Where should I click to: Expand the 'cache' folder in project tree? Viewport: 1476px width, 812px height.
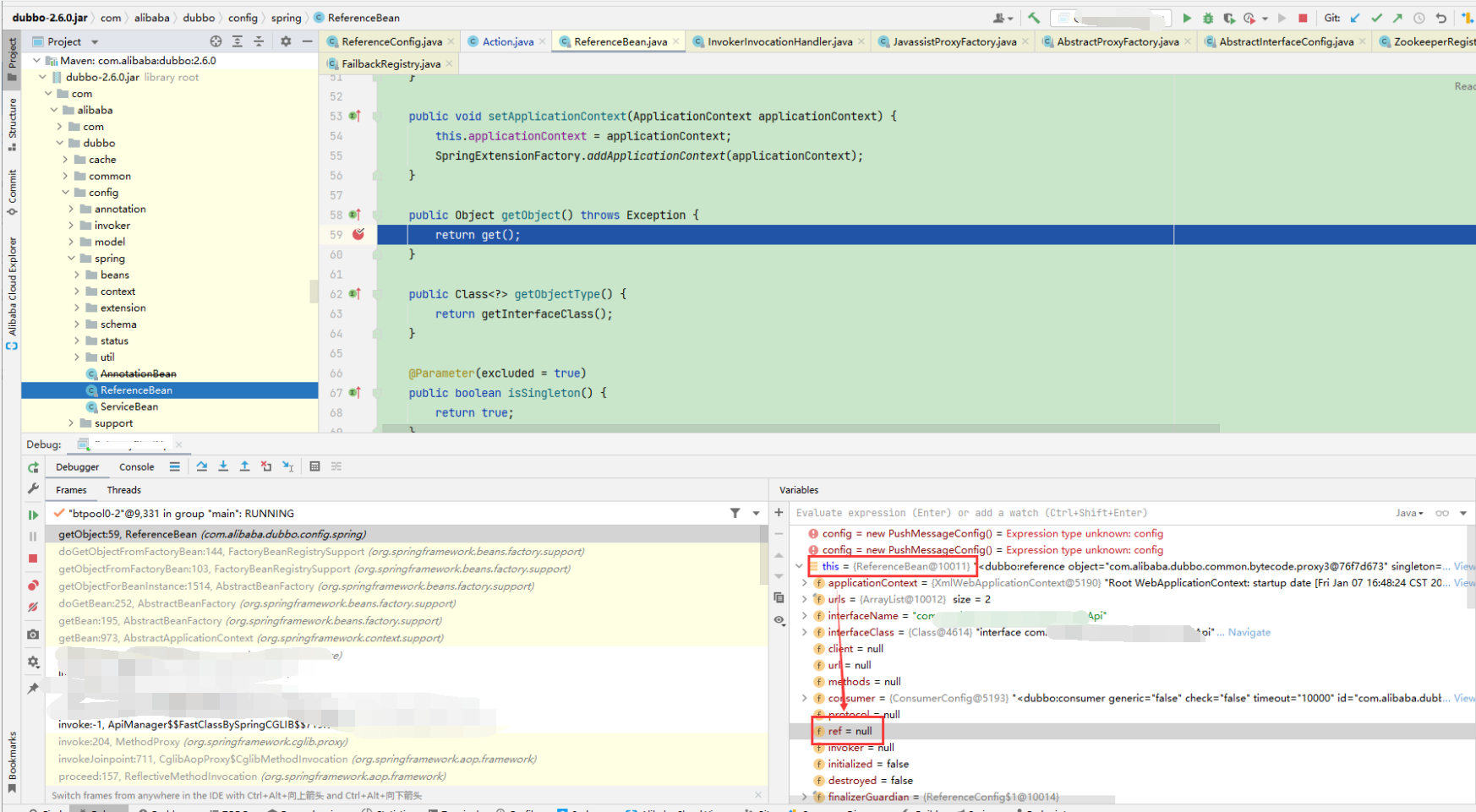click(65, 160)
